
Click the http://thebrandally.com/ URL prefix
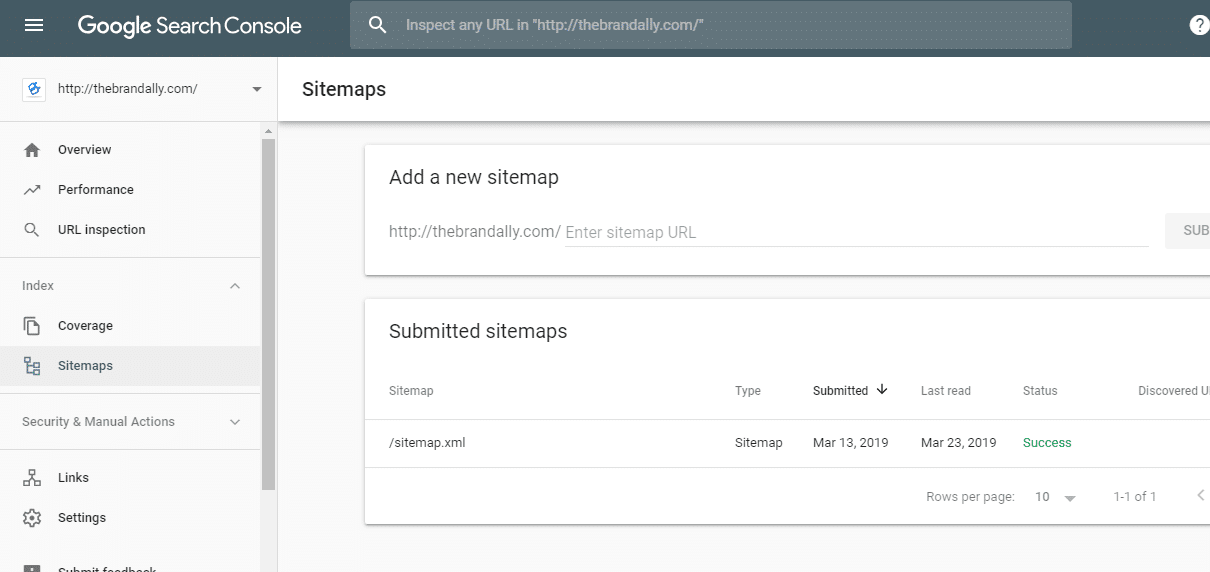pyautogui.click(x=475, y=232)
